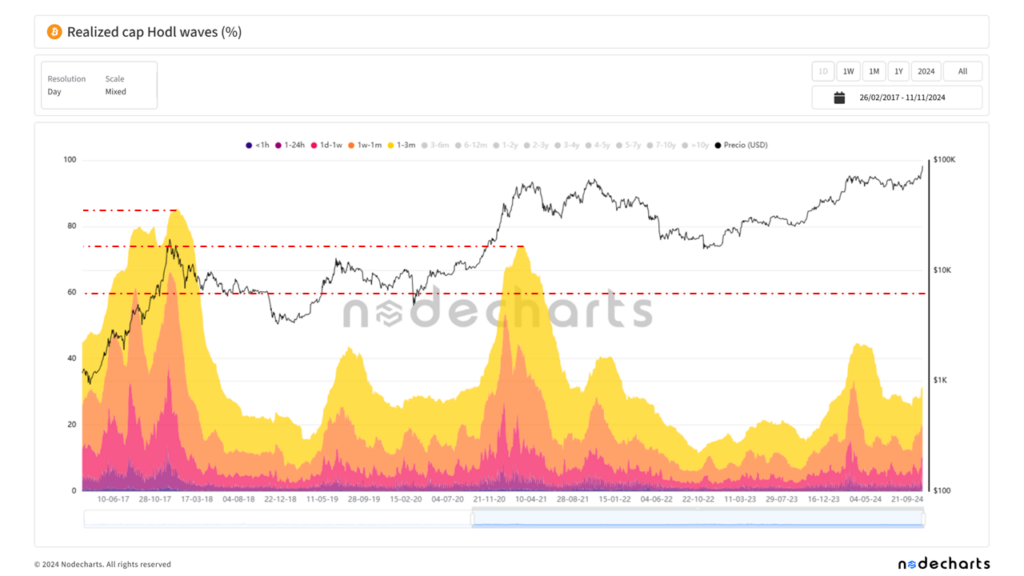This screenshot has height=576, width=1024.
Task: Enable the 3-6m legend series
Action: [x=427, y=144]
